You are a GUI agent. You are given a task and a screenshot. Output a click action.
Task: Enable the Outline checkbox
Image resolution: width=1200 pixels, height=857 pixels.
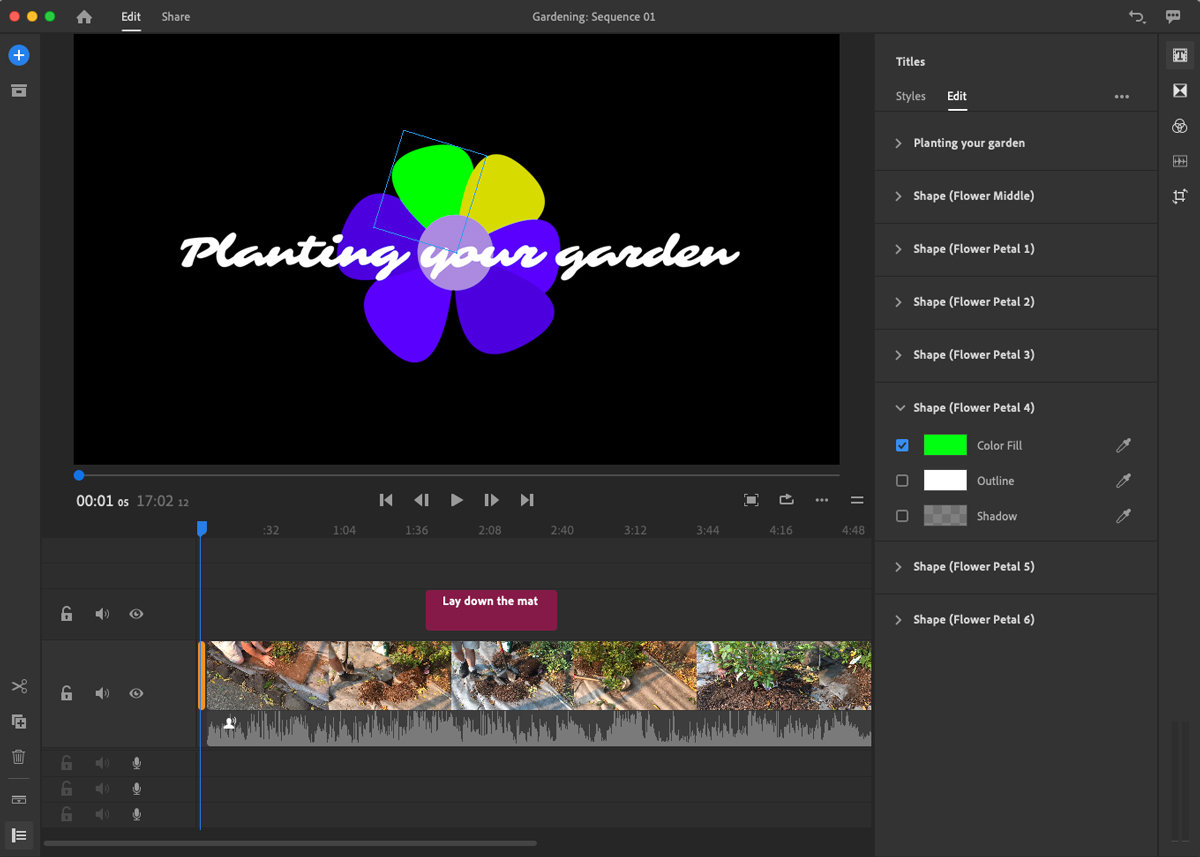902,481
